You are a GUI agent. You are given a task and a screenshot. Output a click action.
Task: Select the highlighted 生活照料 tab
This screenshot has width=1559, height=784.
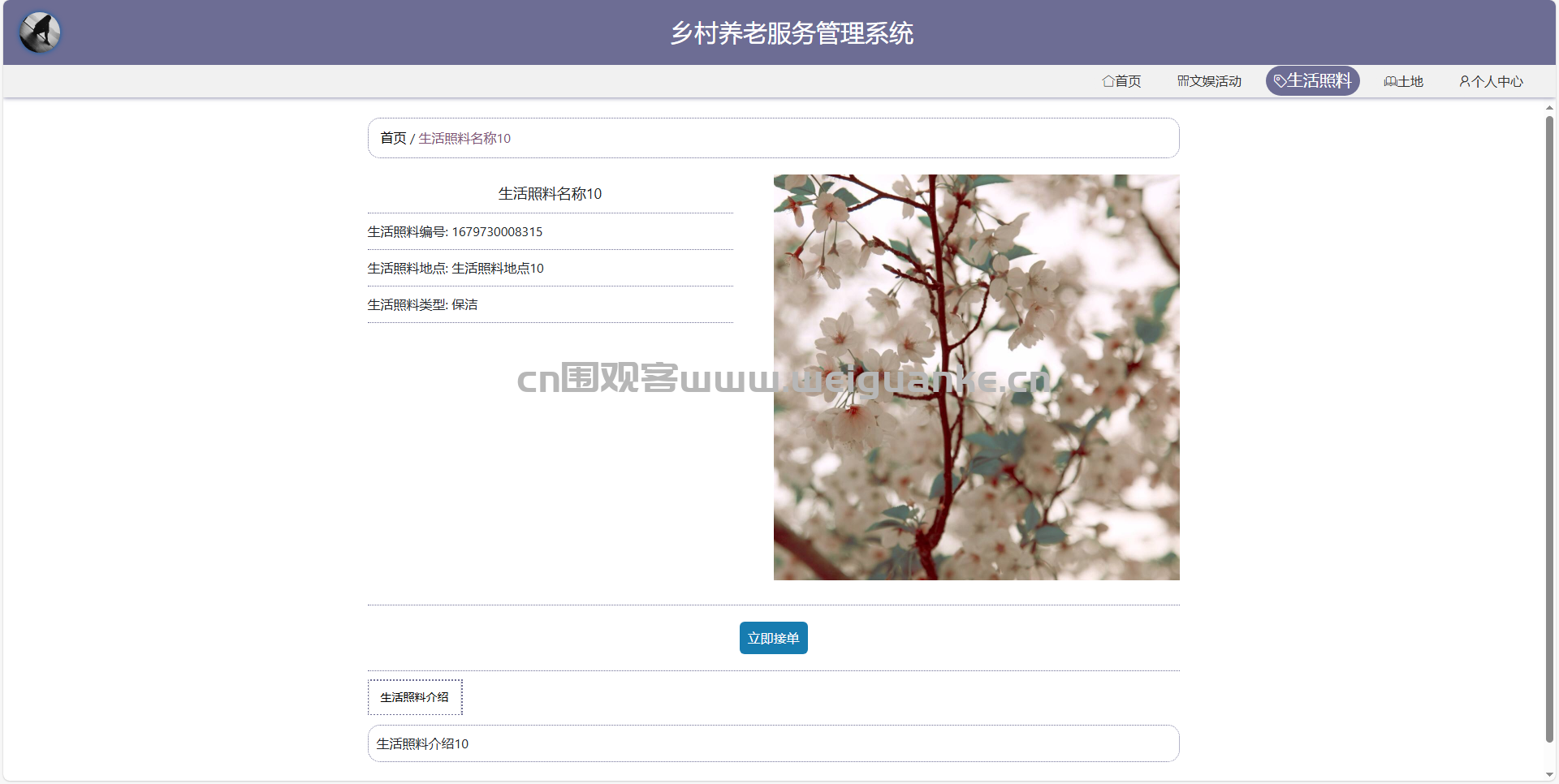[x=1313, y=80]
